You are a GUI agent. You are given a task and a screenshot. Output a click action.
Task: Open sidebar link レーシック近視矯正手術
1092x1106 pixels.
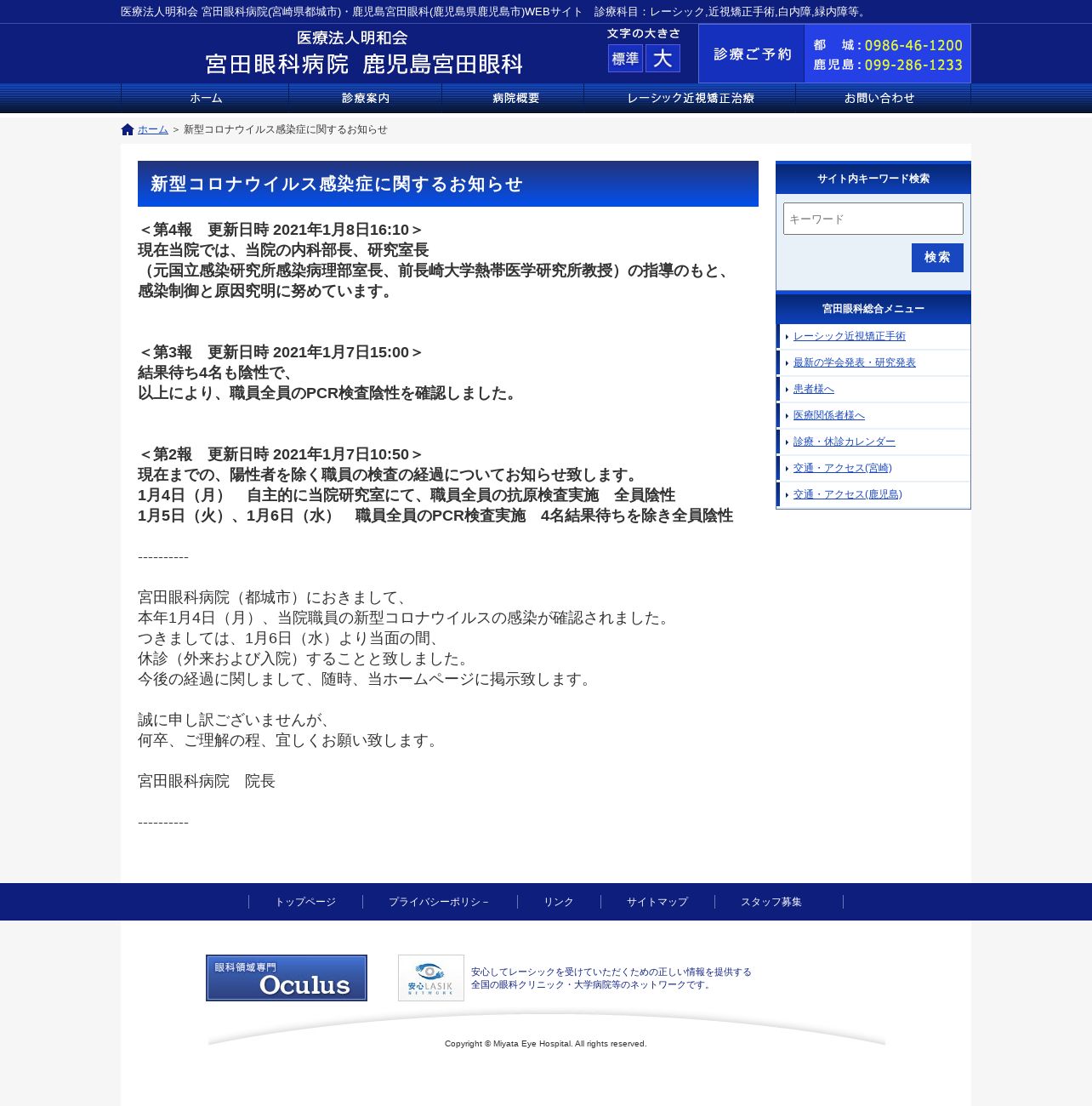pos(850,336)
